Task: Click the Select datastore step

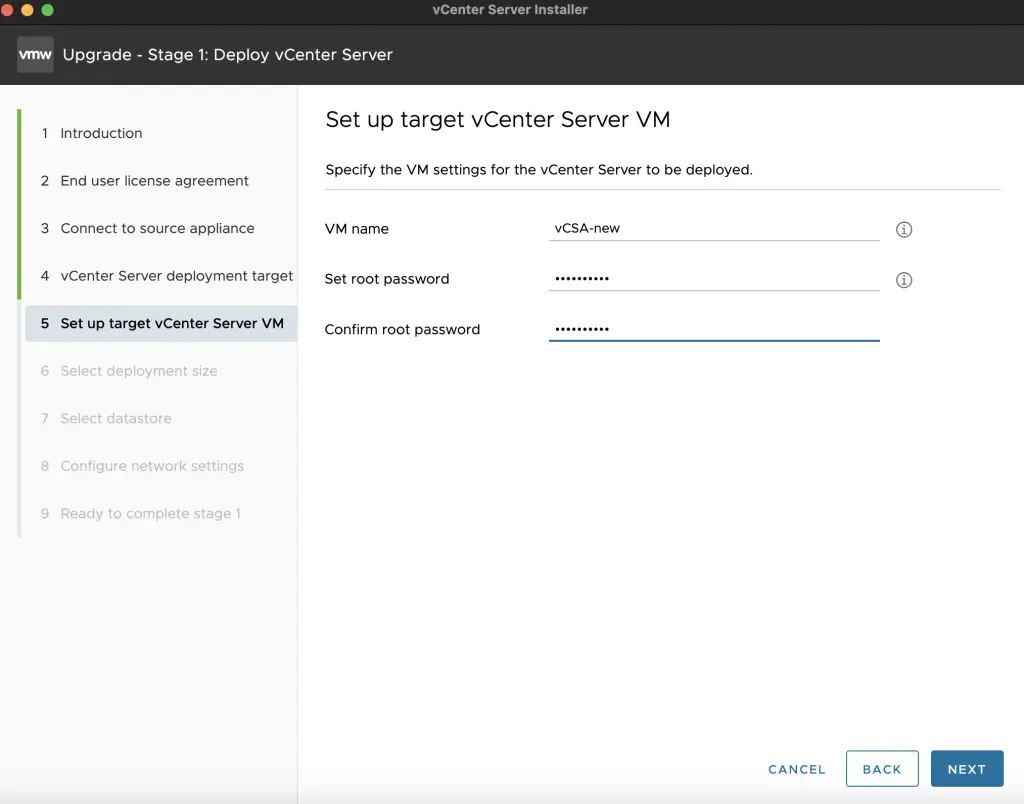Action: pyautogui.click(x=116, y=418)
